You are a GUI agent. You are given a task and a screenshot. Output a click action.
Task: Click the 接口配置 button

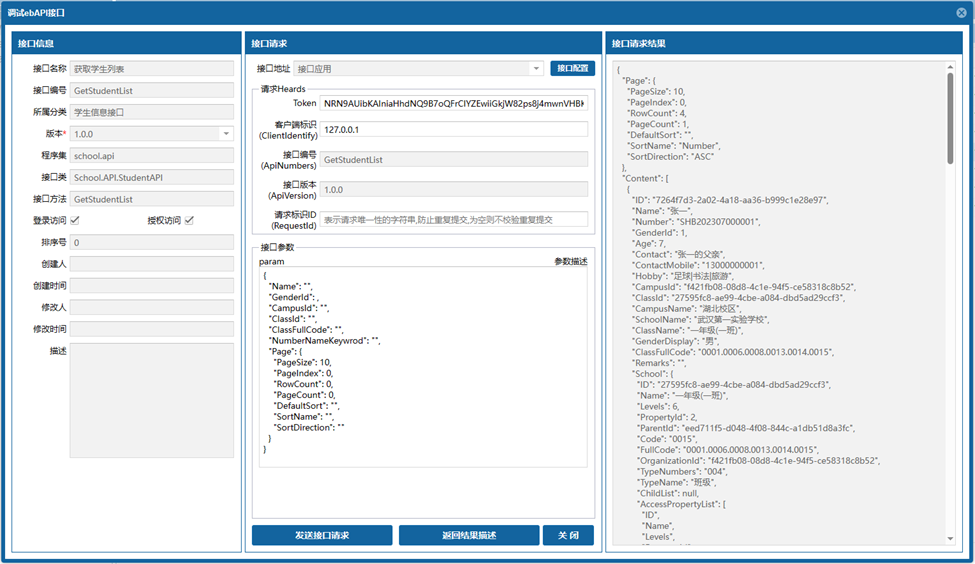pyautogui.click(x=572, y=68)
